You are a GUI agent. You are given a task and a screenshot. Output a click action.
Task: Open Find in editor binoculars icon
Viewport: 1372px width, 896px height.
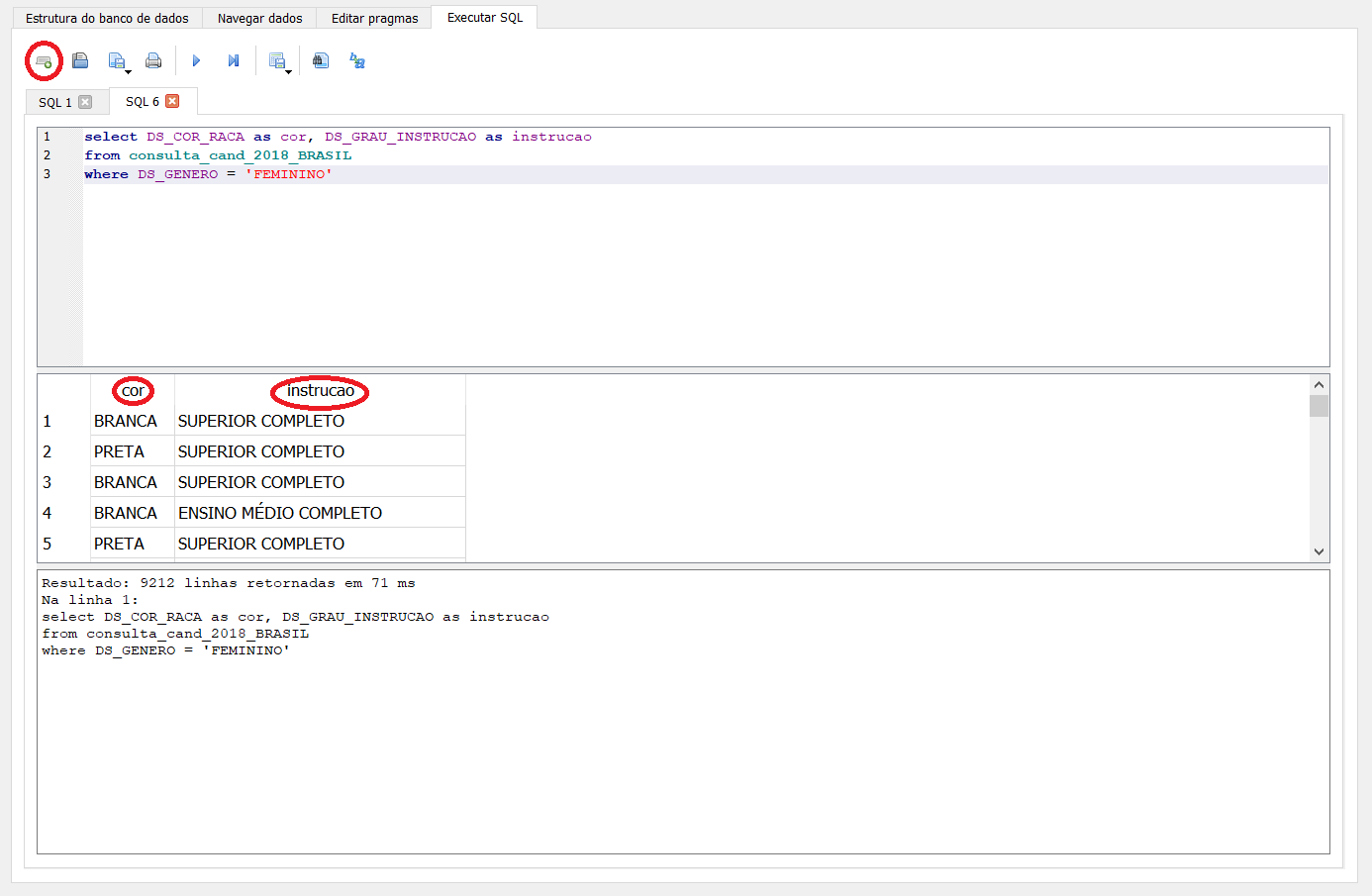[321, 61]
